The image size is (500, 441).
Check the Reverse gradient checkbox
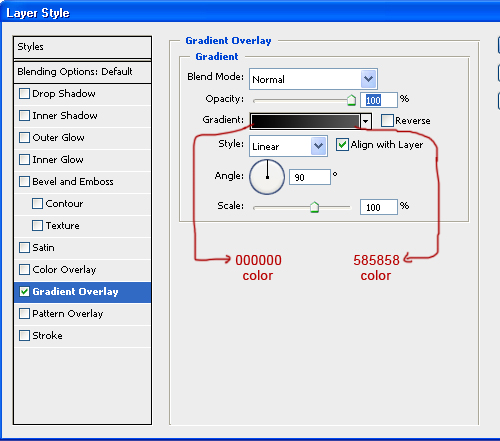tap(387, 121)
